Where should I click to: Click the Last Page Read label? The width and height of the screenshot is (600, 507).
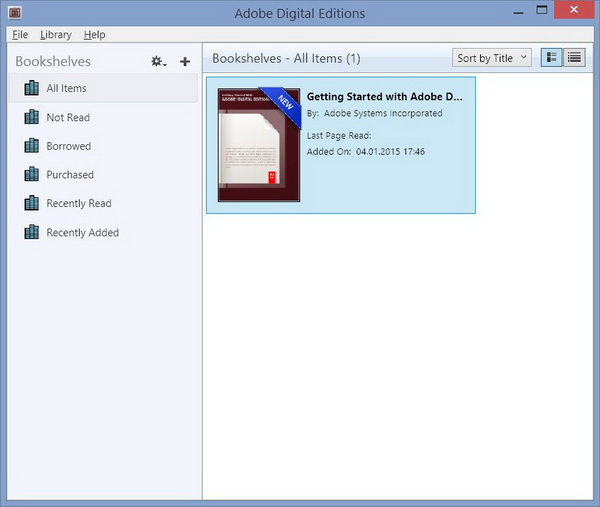(x=339, y=136)
